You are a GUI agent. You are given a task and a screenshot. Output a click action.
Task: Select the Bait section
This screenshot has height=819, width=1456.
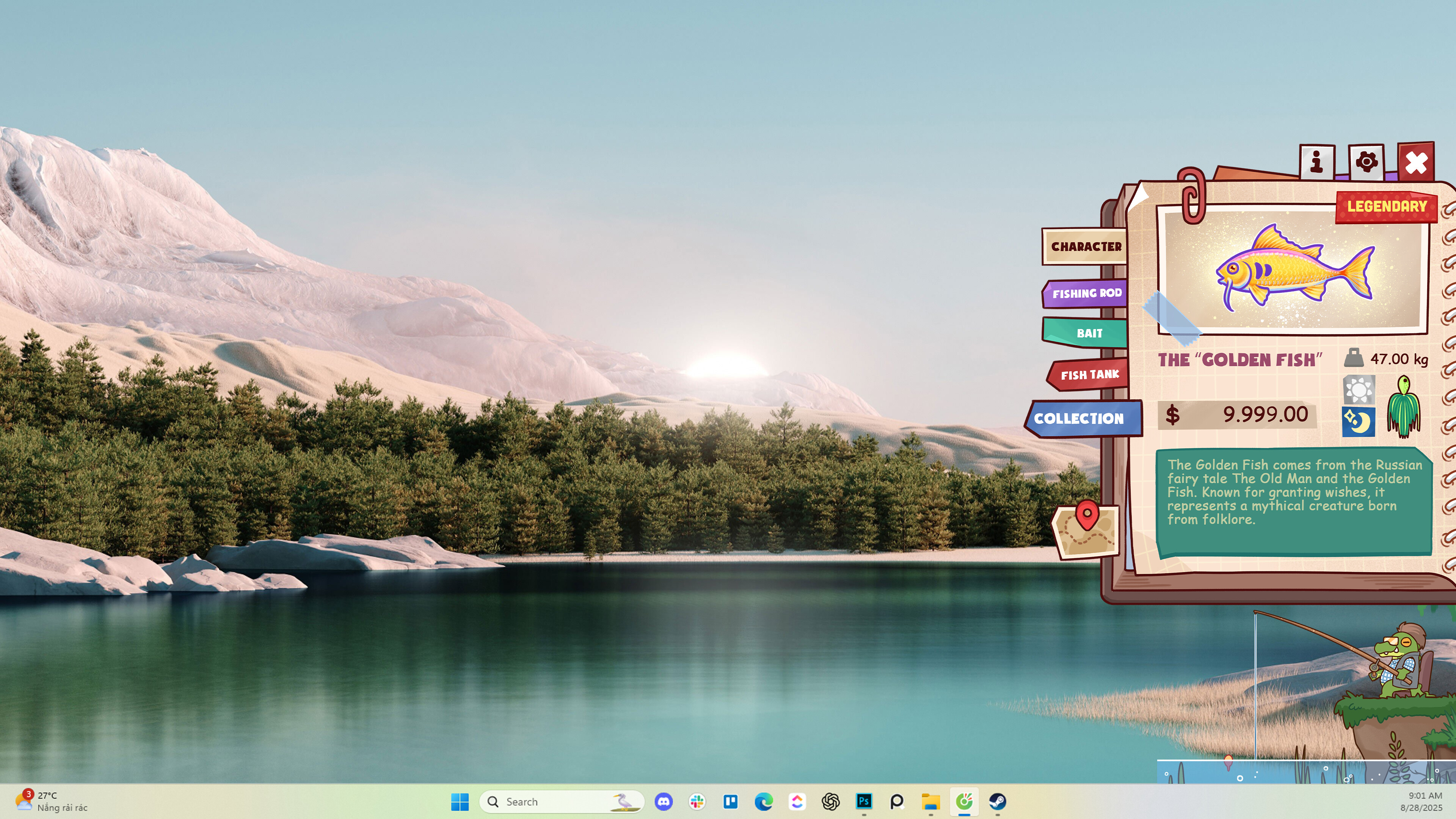pyautogui.click(x=1089, y=333)
